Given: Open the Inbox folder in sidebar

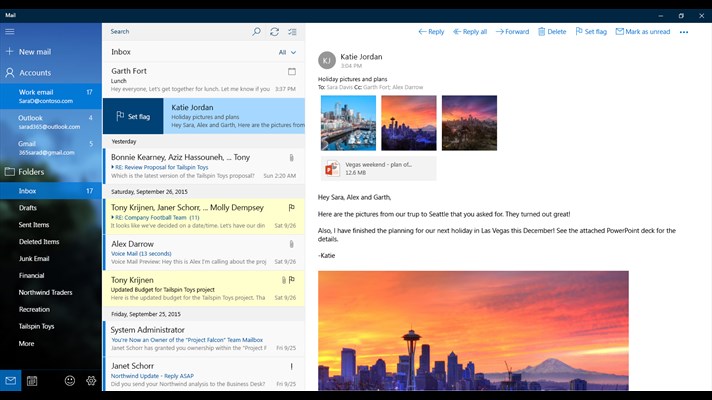Looking at the screenshot, I should (51, 191).
